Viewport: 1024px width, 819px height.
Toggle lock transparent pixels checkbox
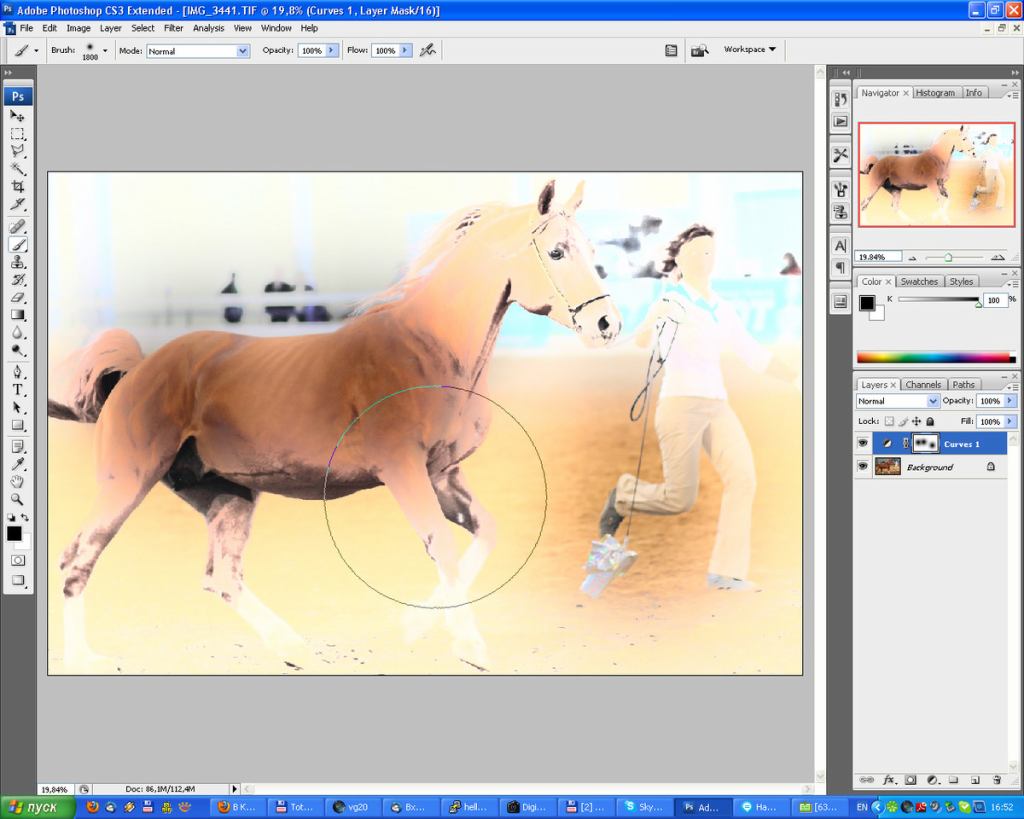point(889,421)
